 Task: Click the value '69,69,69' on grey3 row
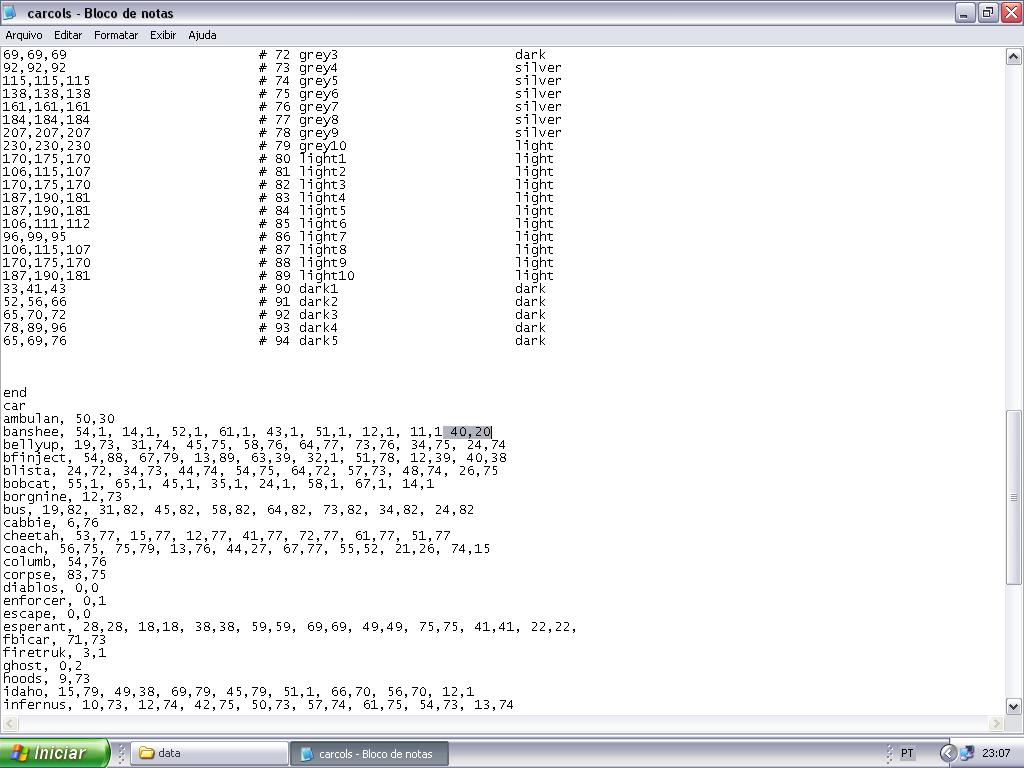coord(35,56)
